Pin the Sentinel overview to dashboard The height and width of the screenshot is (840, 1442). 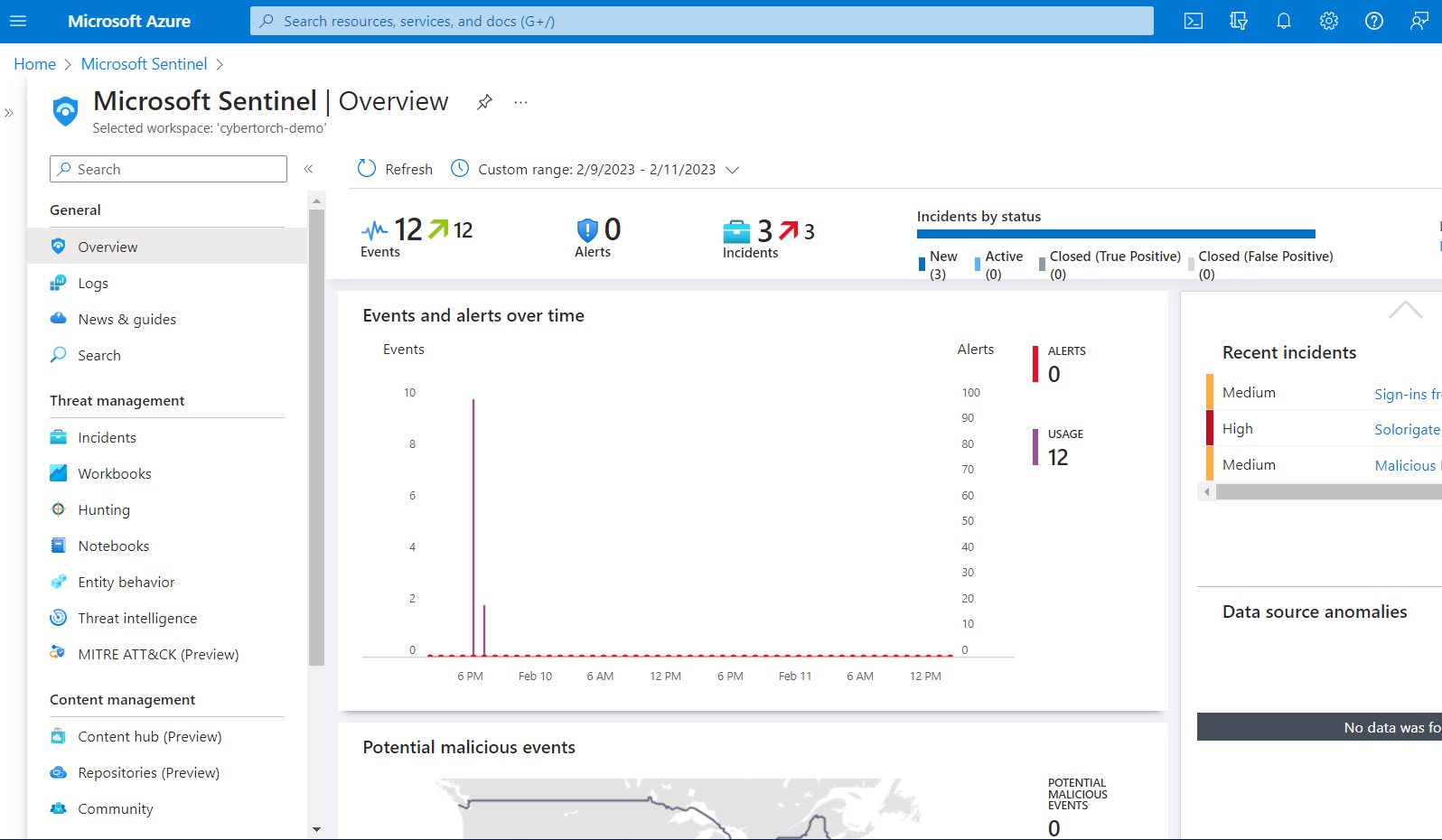click(484, 102)
